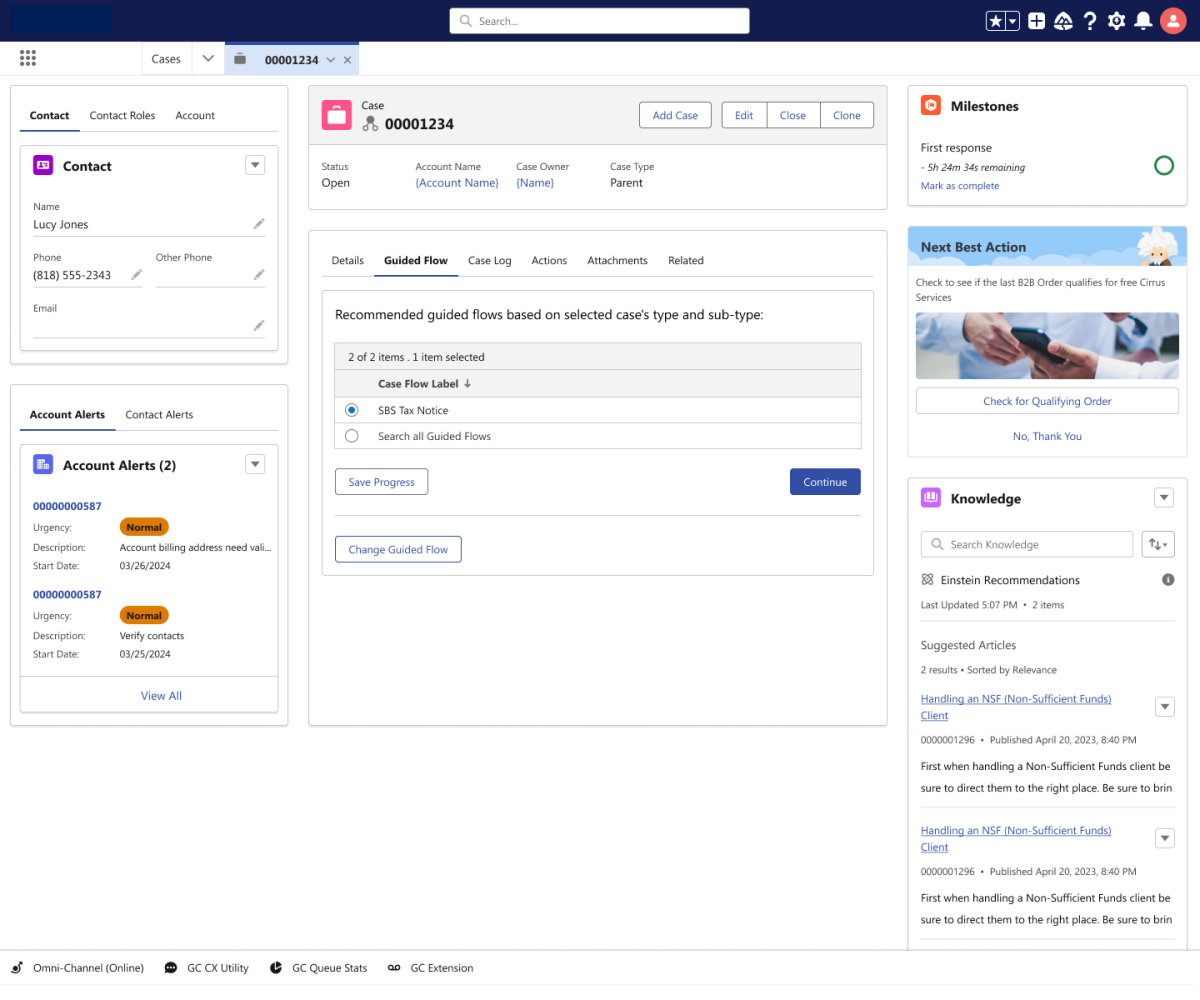Click the First response progress ring
The height and width of the screenshot is (1000, 1200).
[1164, 166]
